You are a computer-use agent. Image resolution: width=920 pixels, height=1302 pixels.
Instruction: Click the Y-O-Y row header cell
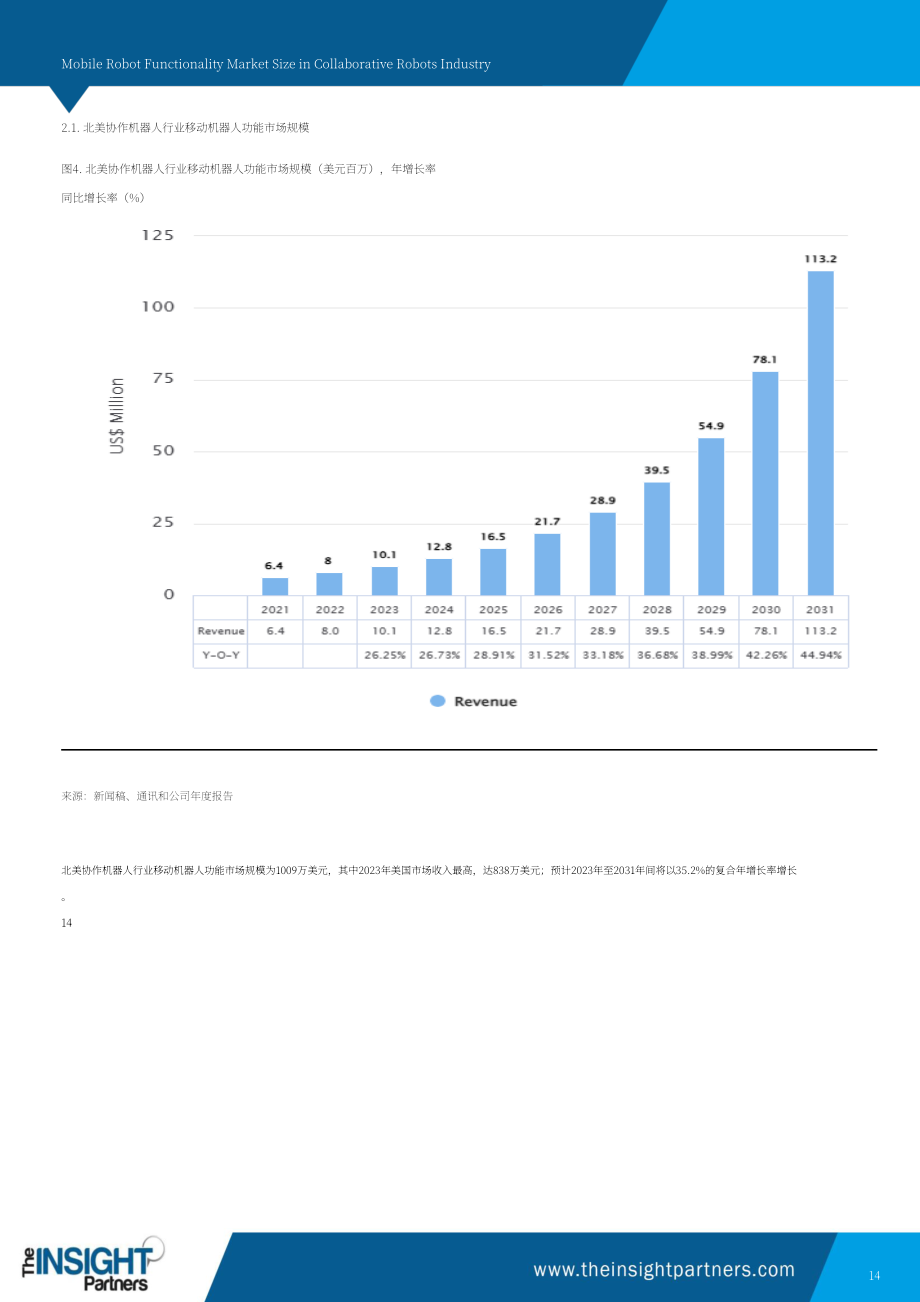click(220, 656)
